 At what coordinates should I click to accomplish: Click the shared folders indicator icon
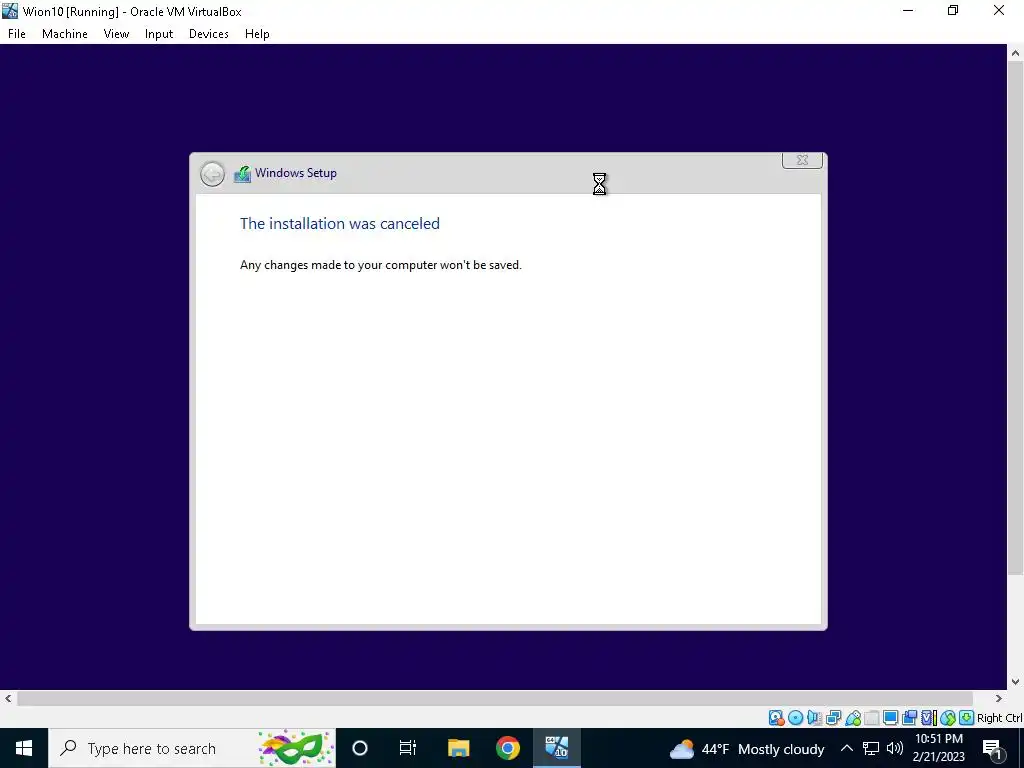[872, 718]
